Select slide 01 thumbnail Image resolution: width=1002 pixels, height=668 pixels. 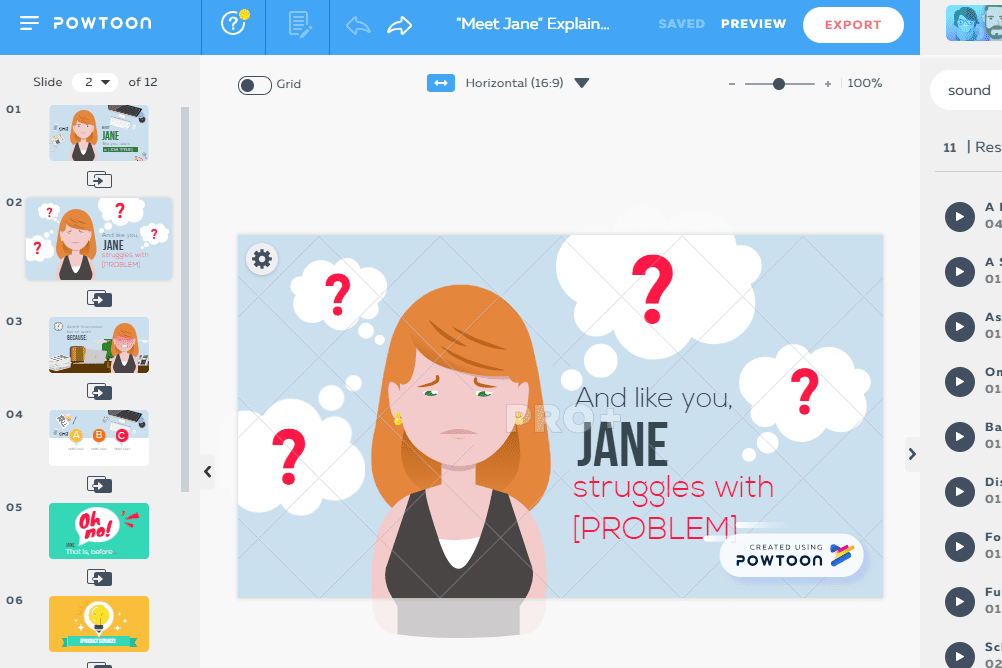[x=99, y=133]
